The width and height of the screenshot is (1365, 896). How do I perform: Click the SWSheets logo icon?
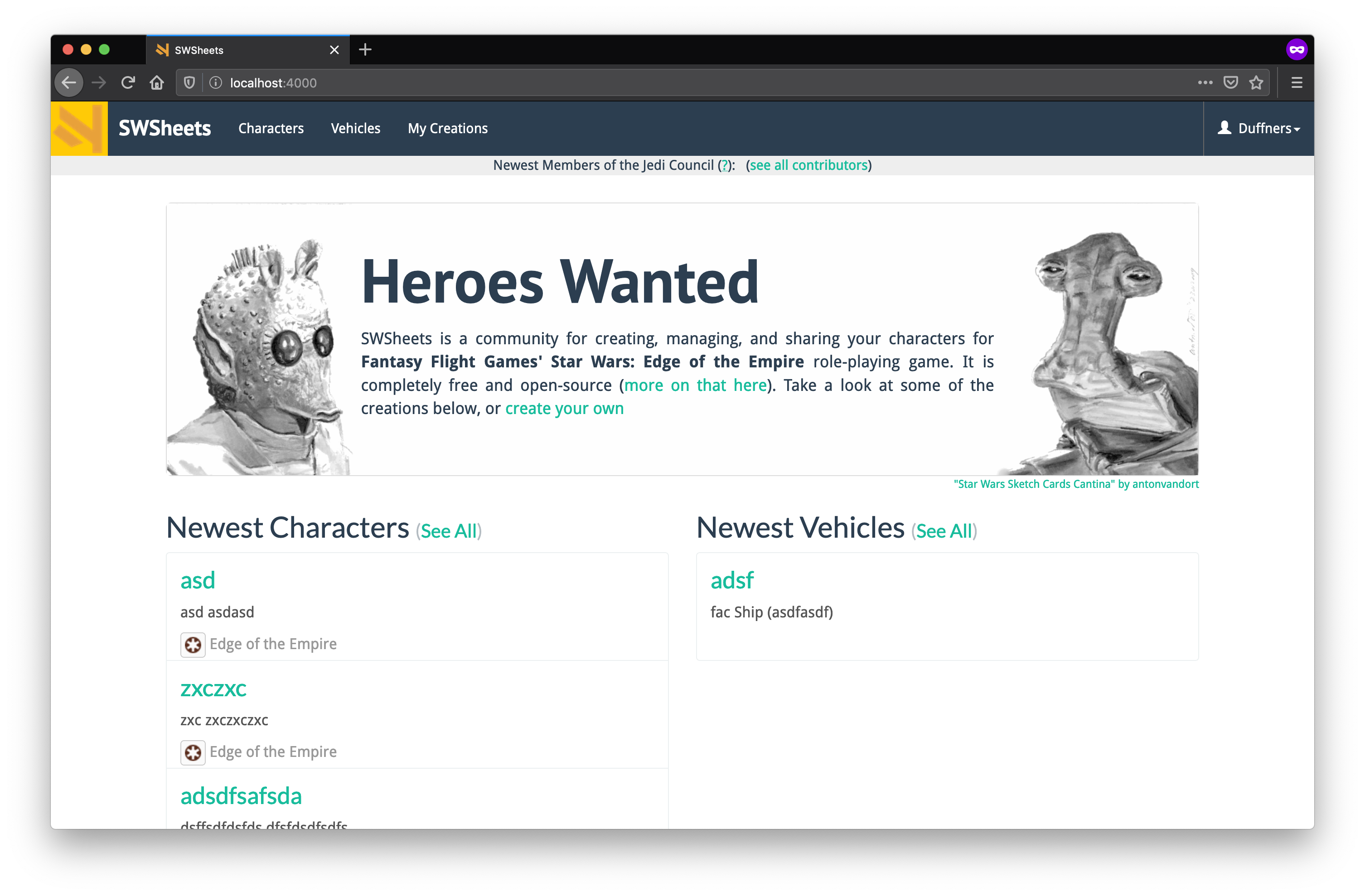tap(78, 128)
